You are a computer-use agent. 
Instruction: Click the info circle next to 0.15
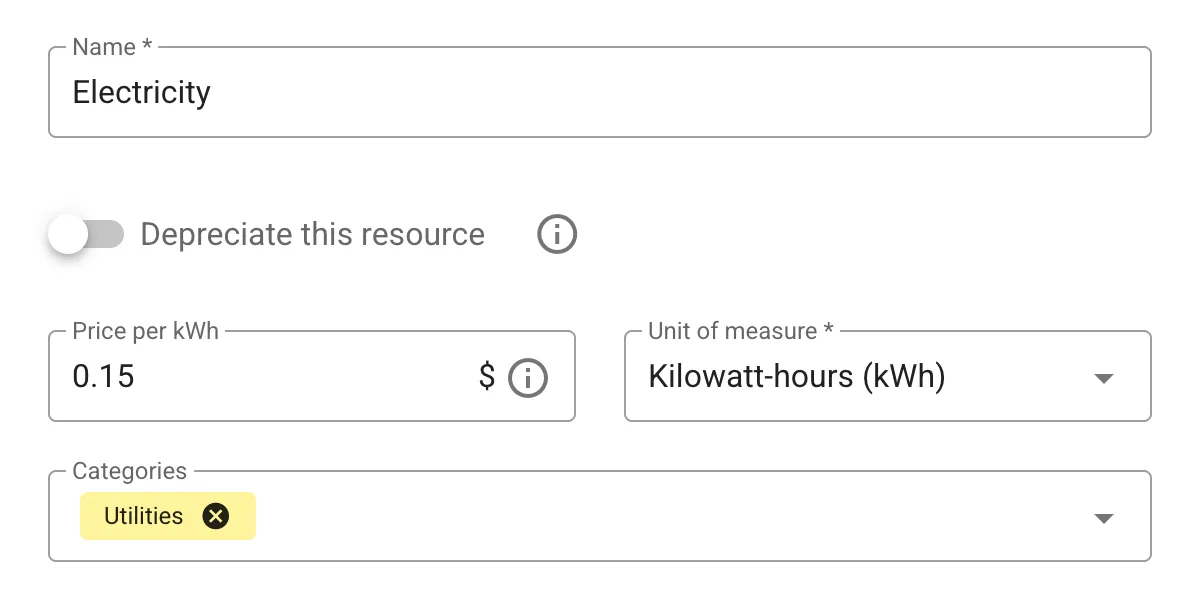[529, 378]
